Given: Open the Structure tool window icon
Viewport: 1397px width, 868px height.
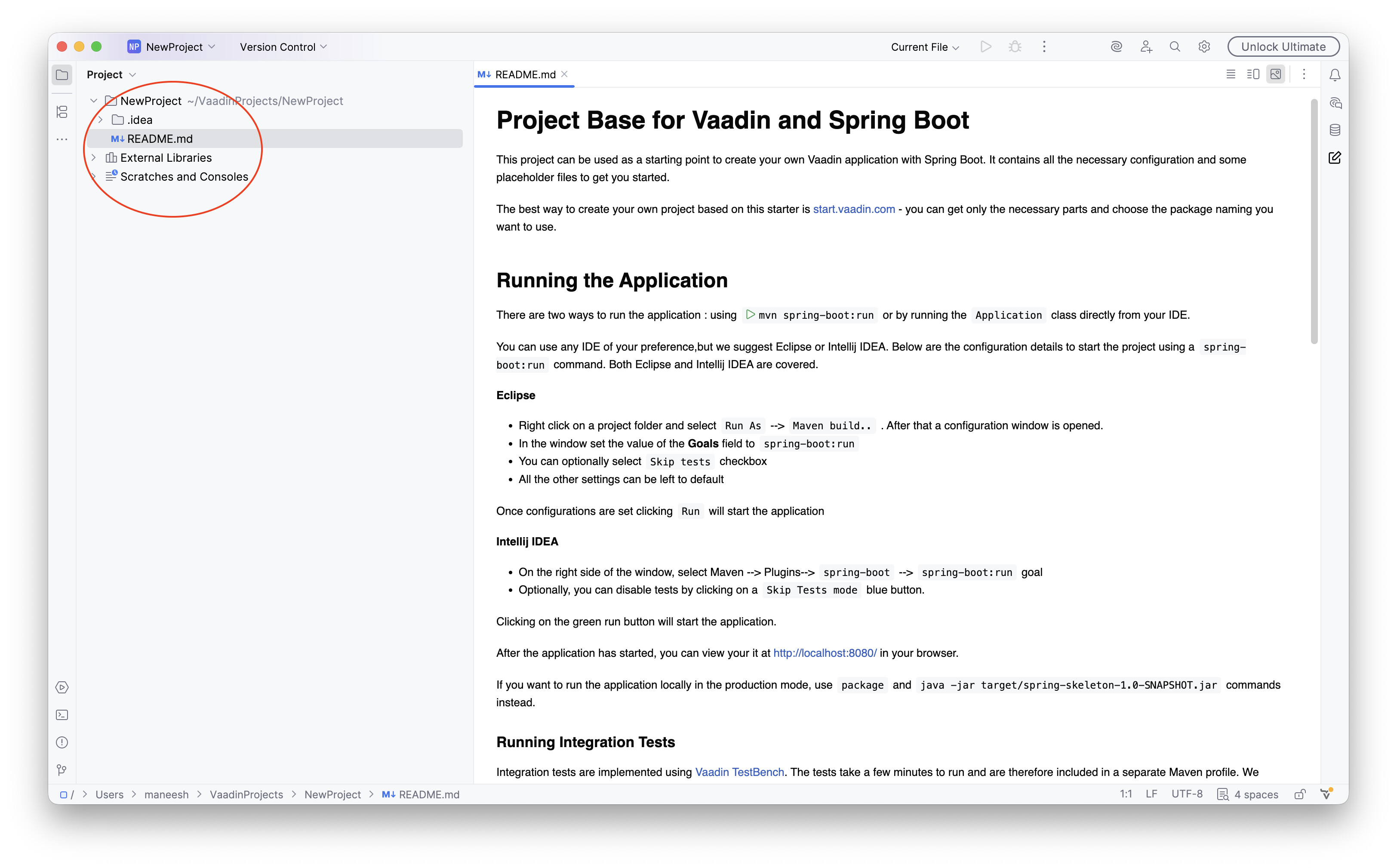Looking at the screenshot, I should (62, 111).
